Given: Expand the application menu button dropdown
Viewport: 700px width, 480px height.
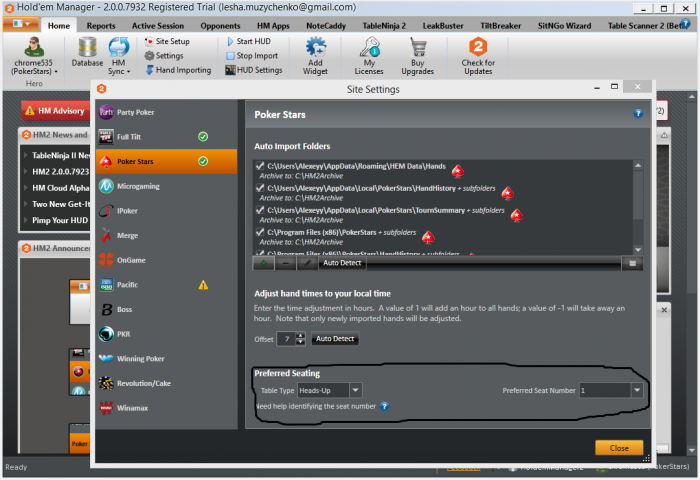Looking at the screenshot, I should click(x=20, y=24).
